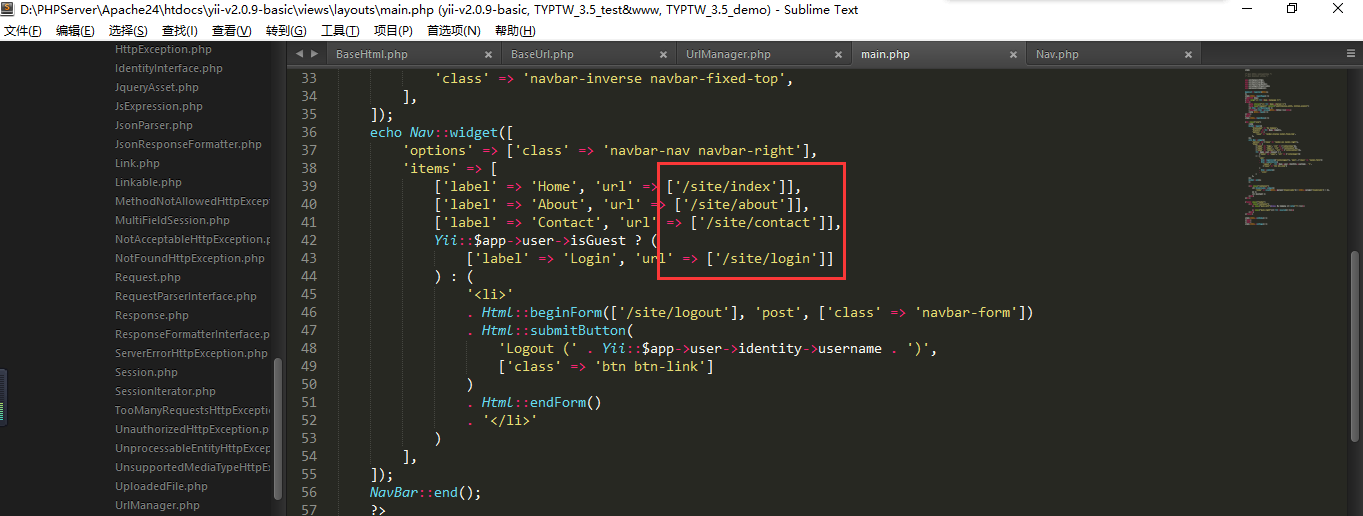Close the Nav.php tab
This screenshot has width=1363, height=516.
coord(1188,55)
